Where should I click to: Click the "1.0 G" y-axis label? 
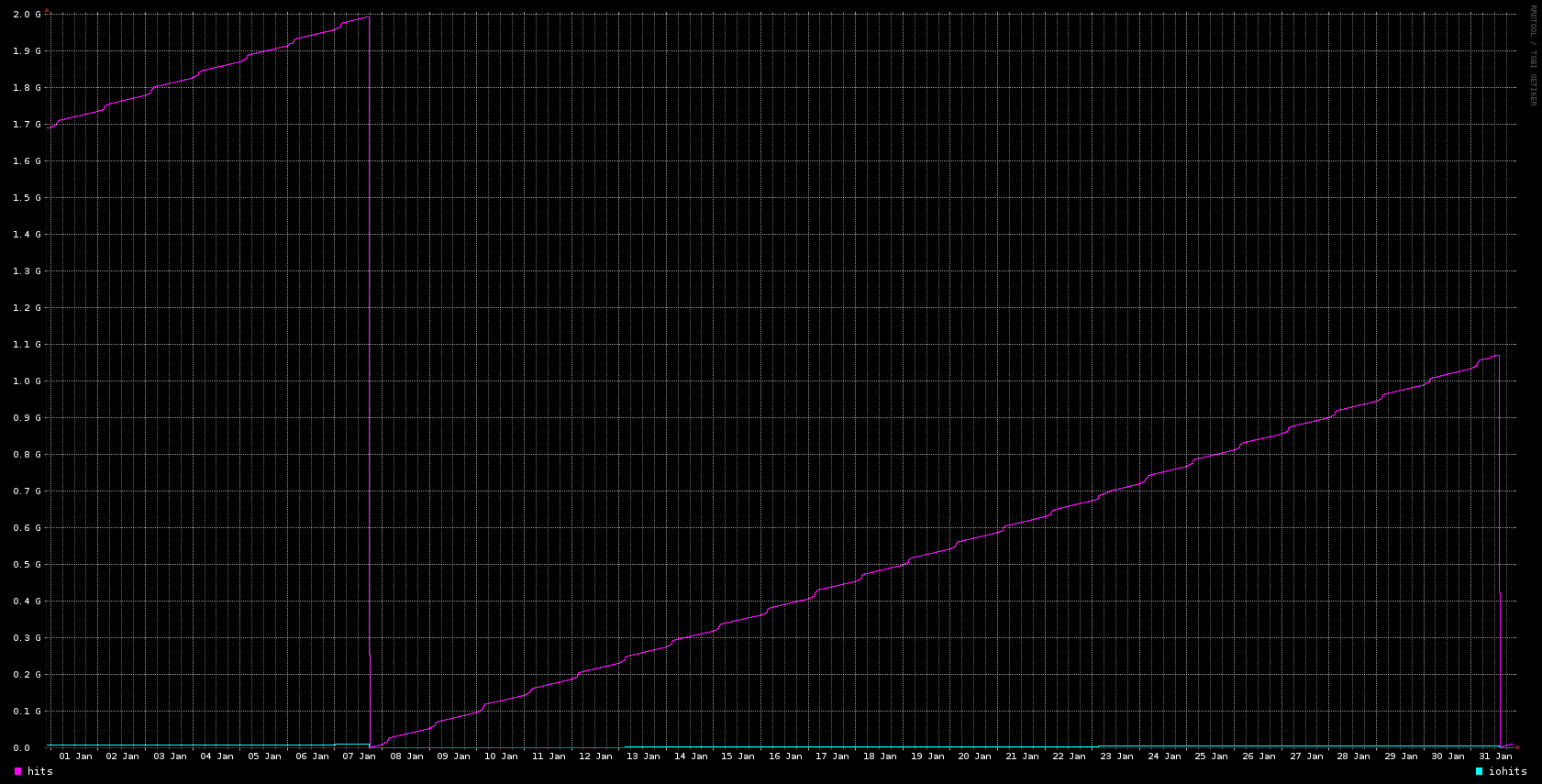28,381
